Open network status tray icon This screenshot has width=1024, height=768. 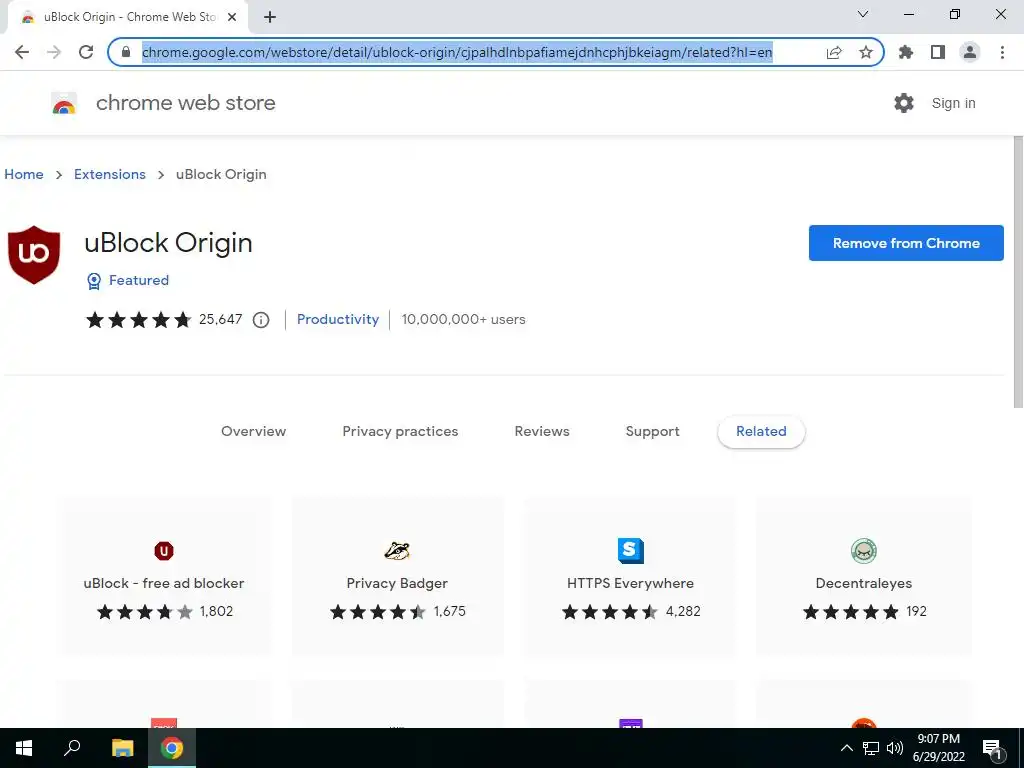pos(871,748)
